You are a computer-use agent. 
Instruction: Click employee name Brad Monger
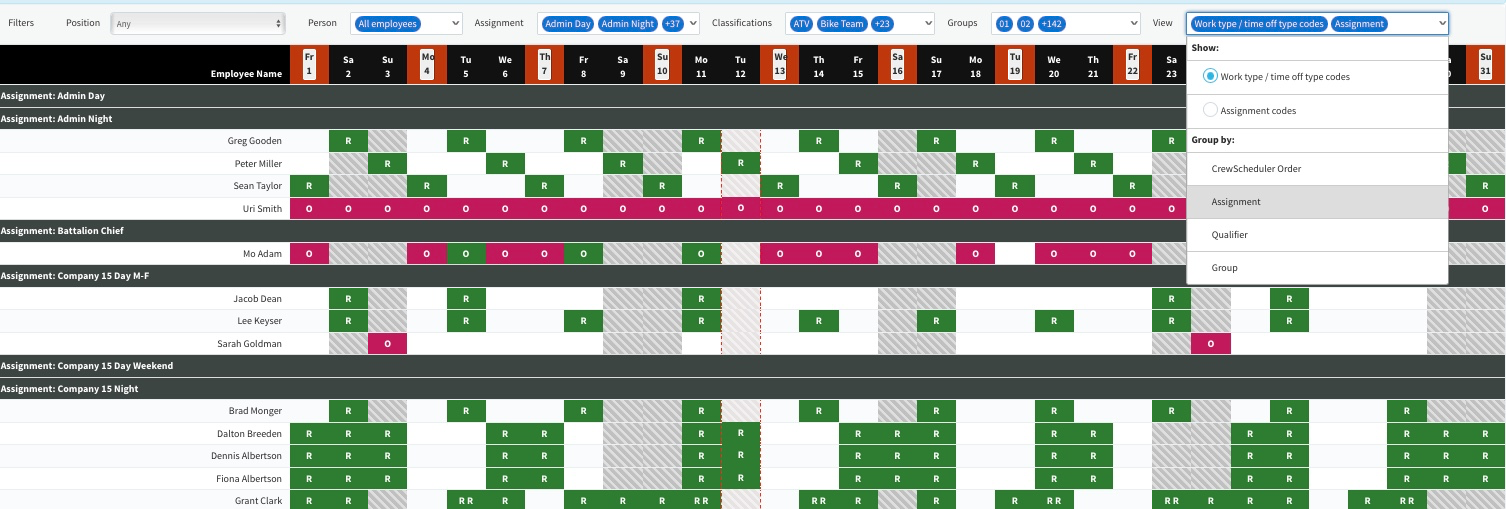(256, 411)
